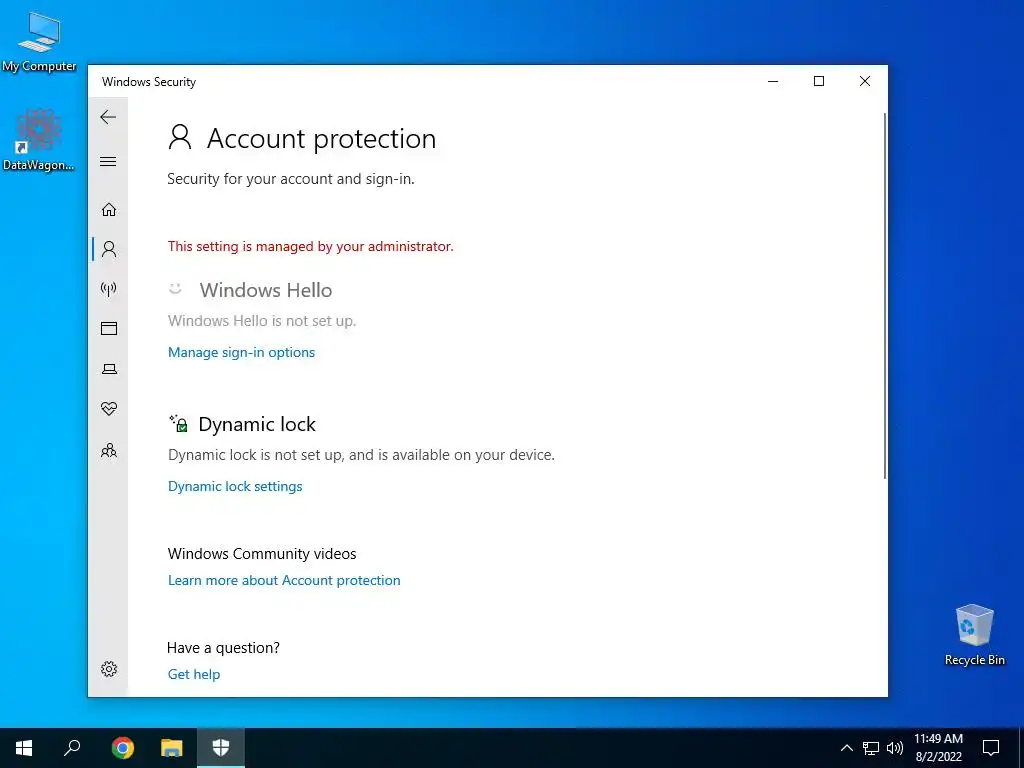Maximize the Windows Security window
The image size is (1024, 768).
(819, 81)
